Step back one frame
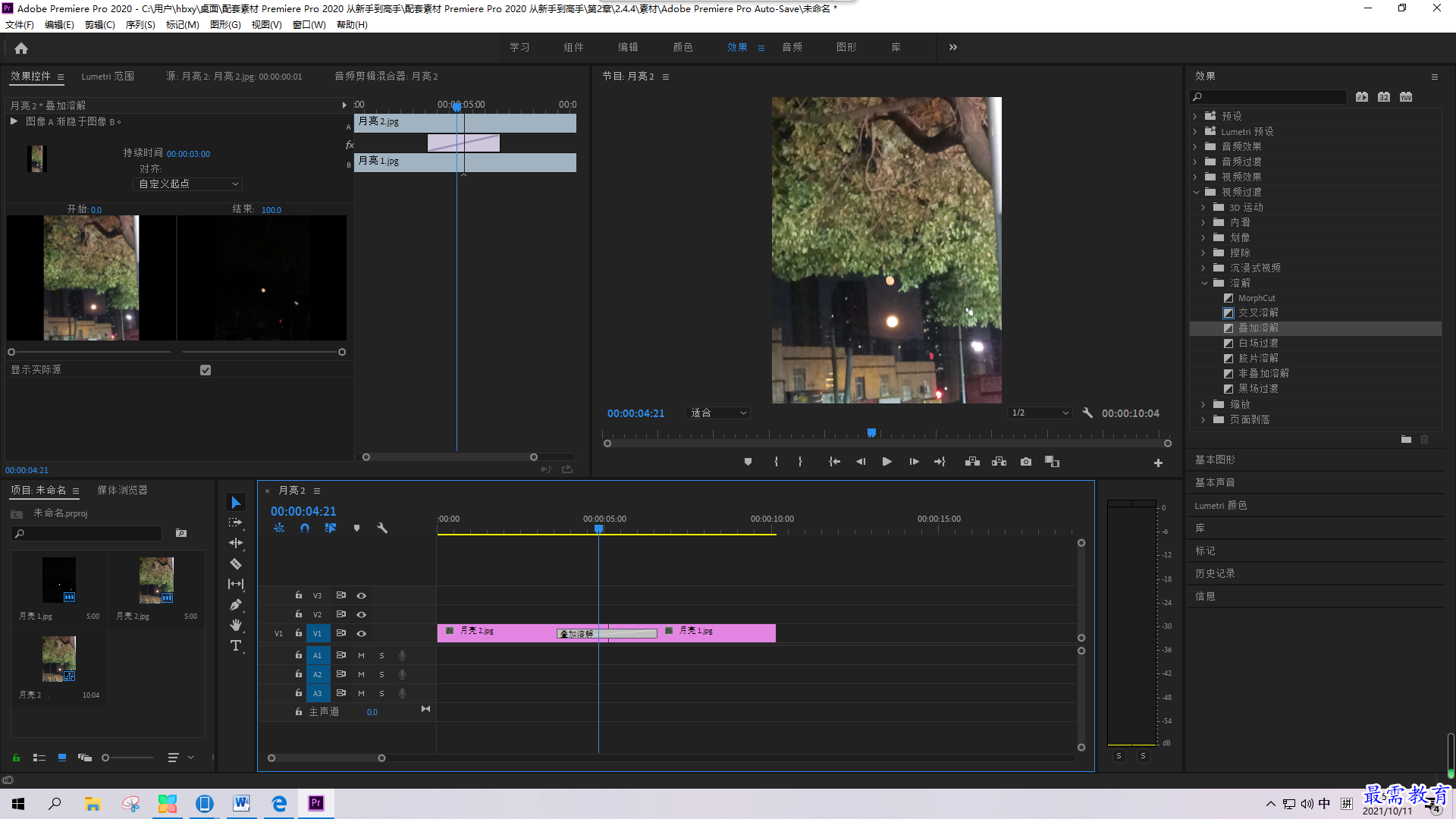1456x819 pixels. click(x=860, y=462)
